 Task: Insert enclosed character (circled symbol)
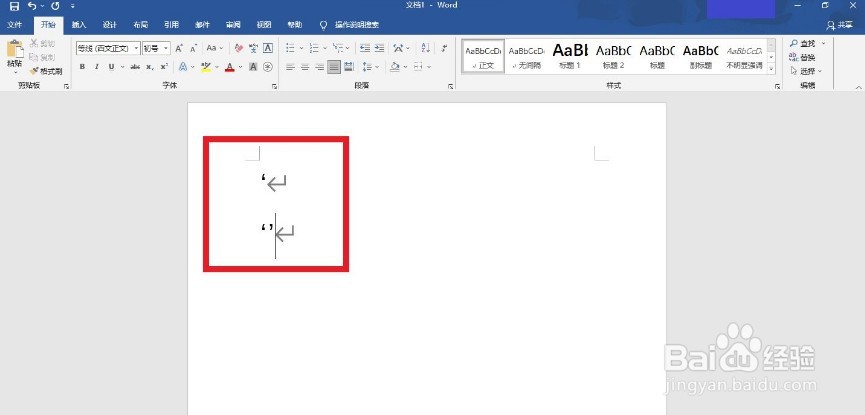[268, 67]
